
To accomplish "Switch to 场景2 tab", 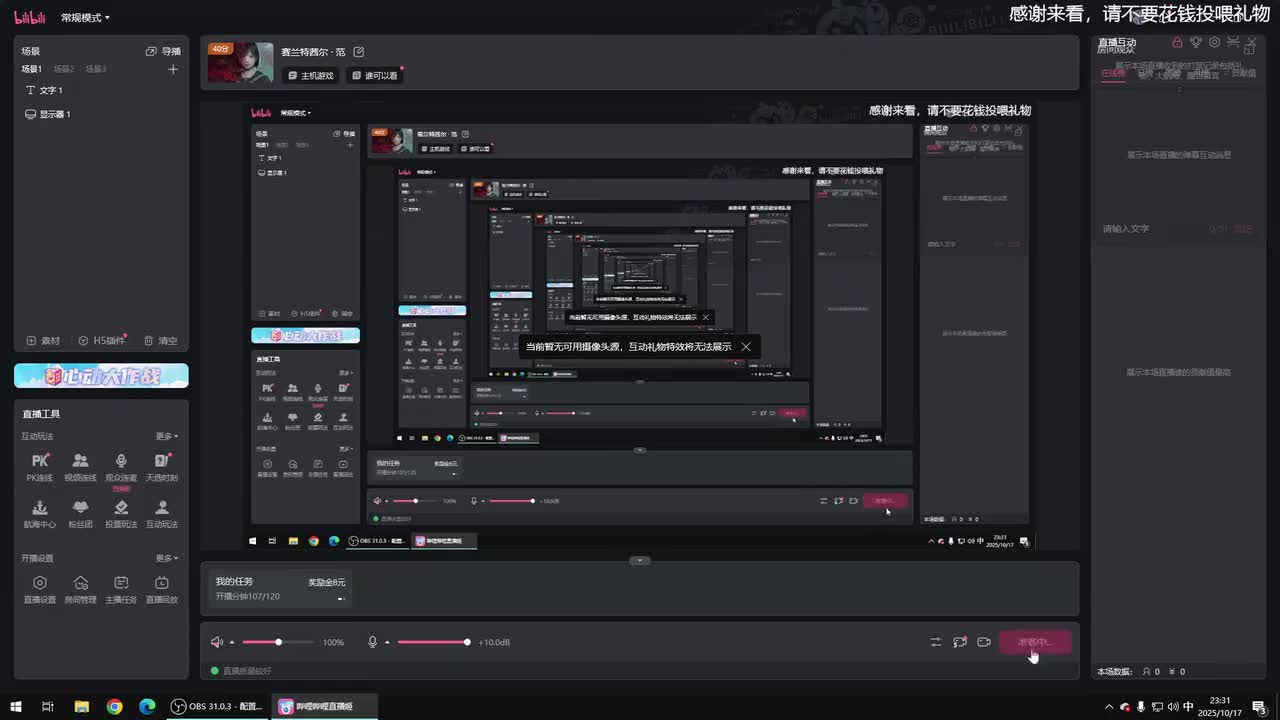I will [x=64, y=69].
